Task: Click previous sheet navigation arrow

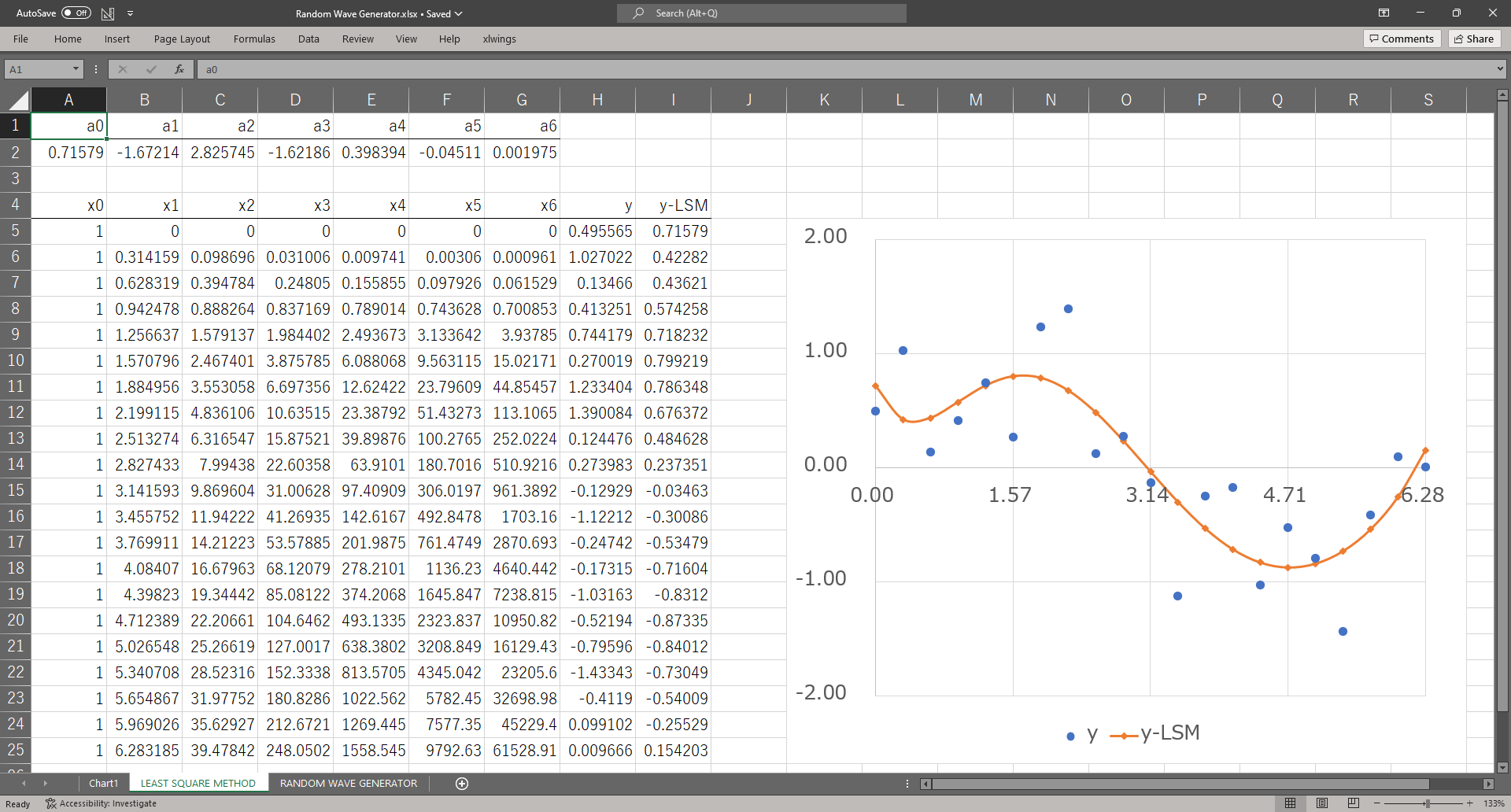Action: pos(24,783)
